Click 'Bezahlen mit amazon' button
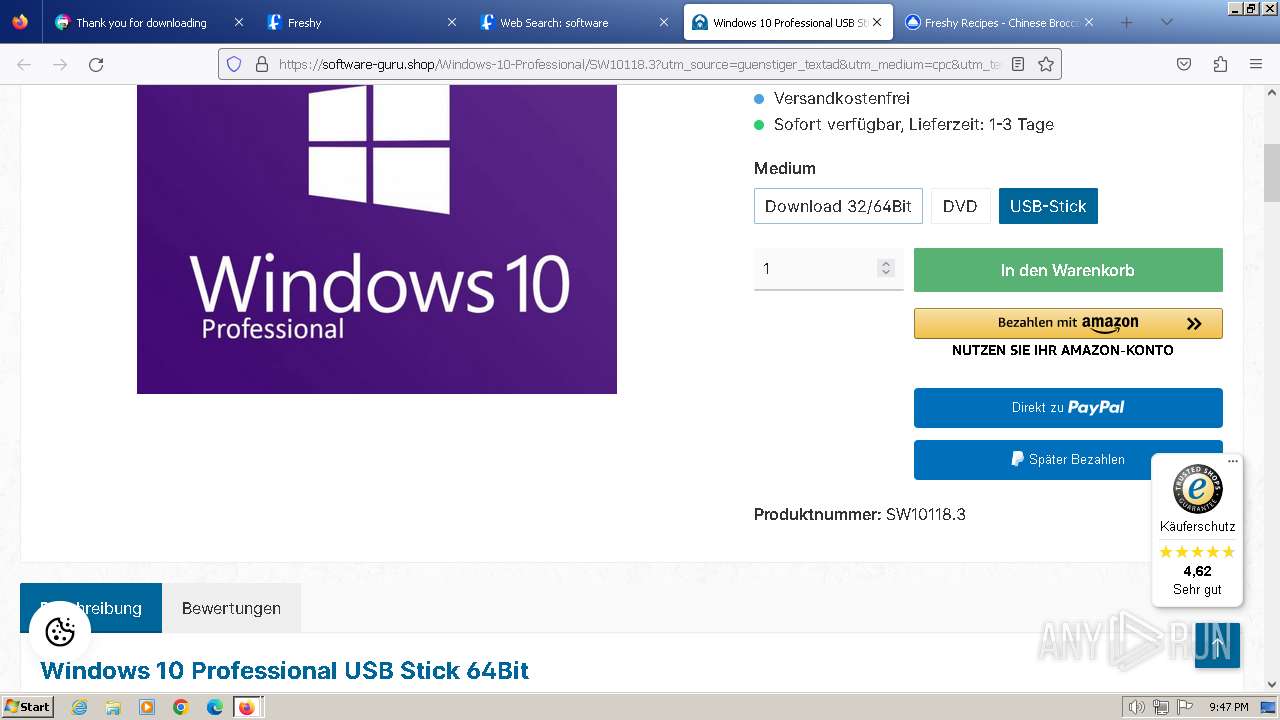The image size is (1280, 720). 1068,323
